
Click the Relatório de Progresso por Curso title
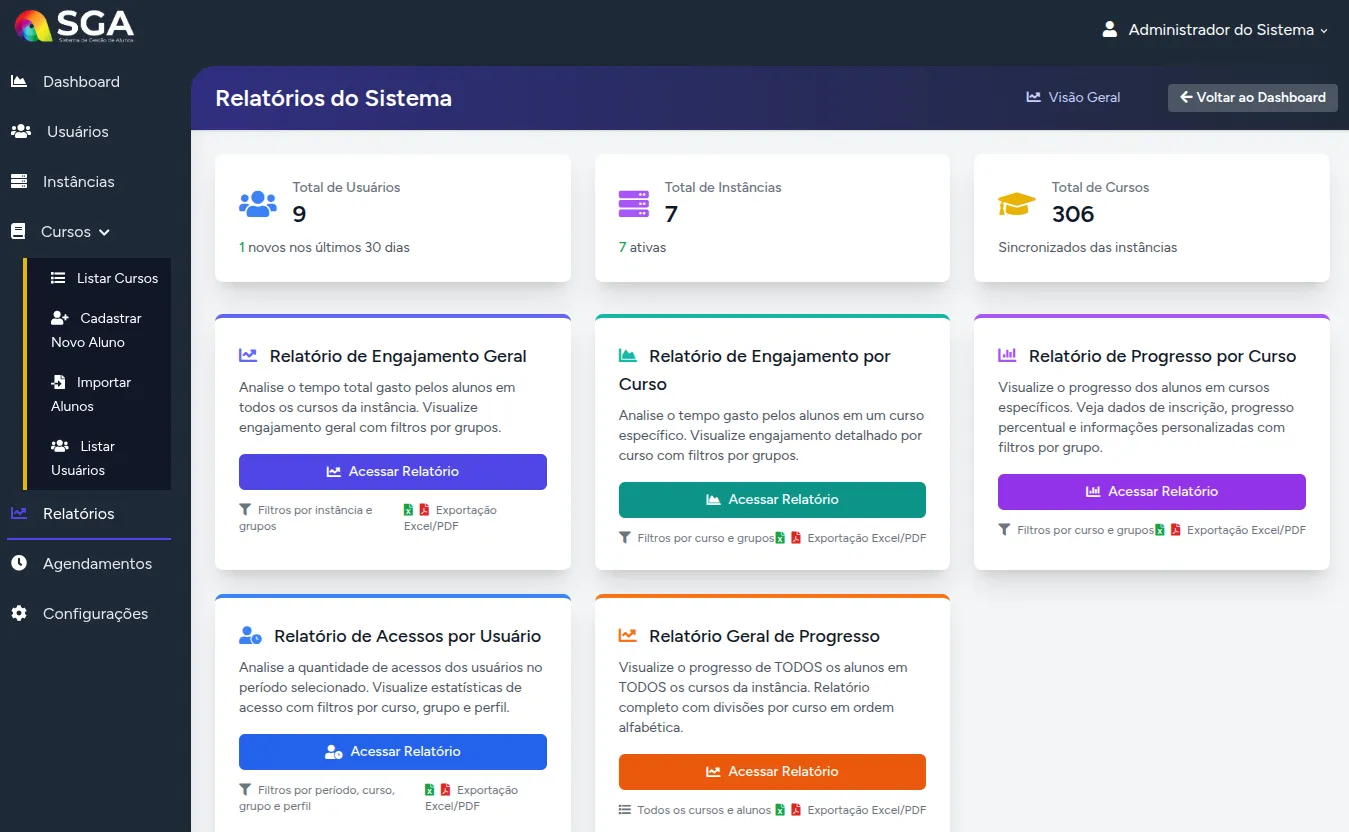[x=1161, y=356]
